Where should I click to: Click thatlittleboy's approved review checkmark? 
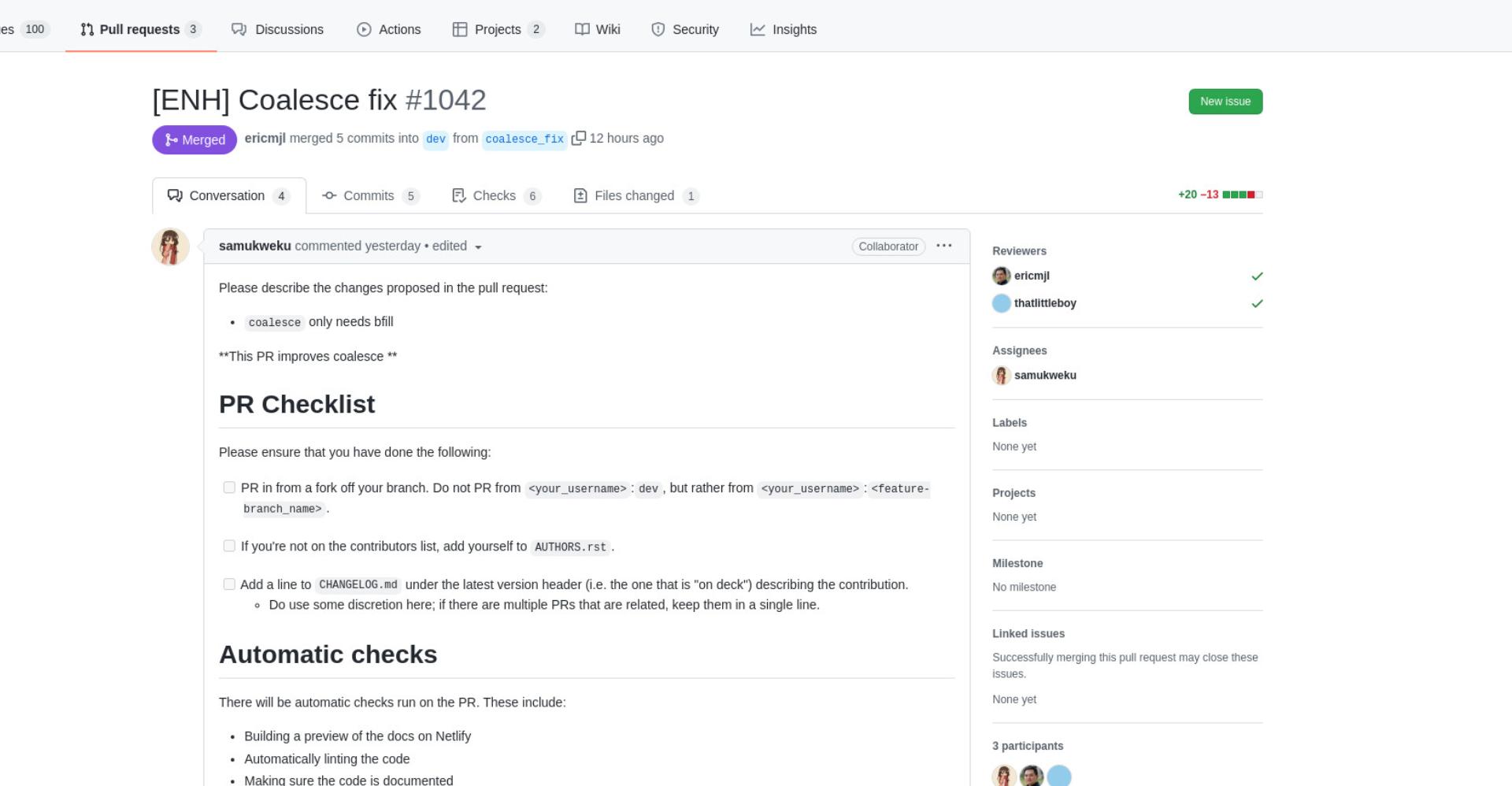(1257, 303)
